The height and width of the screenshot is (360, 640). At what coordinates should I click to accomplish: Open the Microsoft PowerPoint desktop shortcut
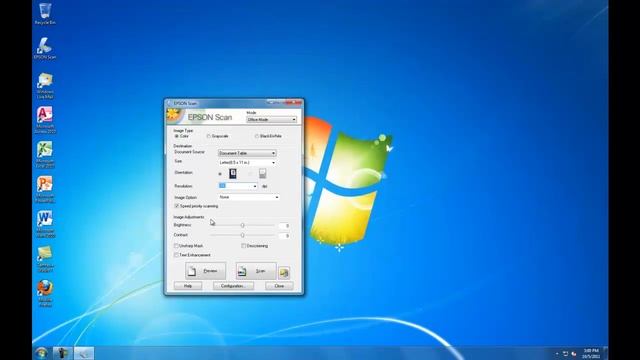click(x=45, y=189)
